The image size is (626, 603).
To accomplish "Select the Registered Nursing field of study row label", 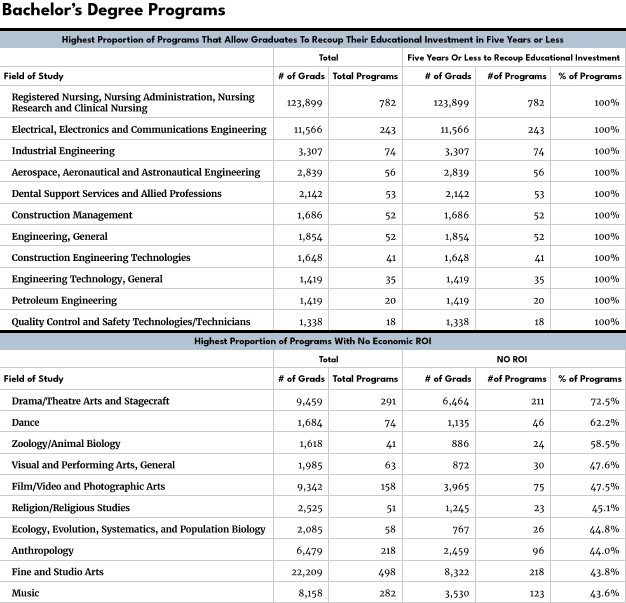I will 133,102.
